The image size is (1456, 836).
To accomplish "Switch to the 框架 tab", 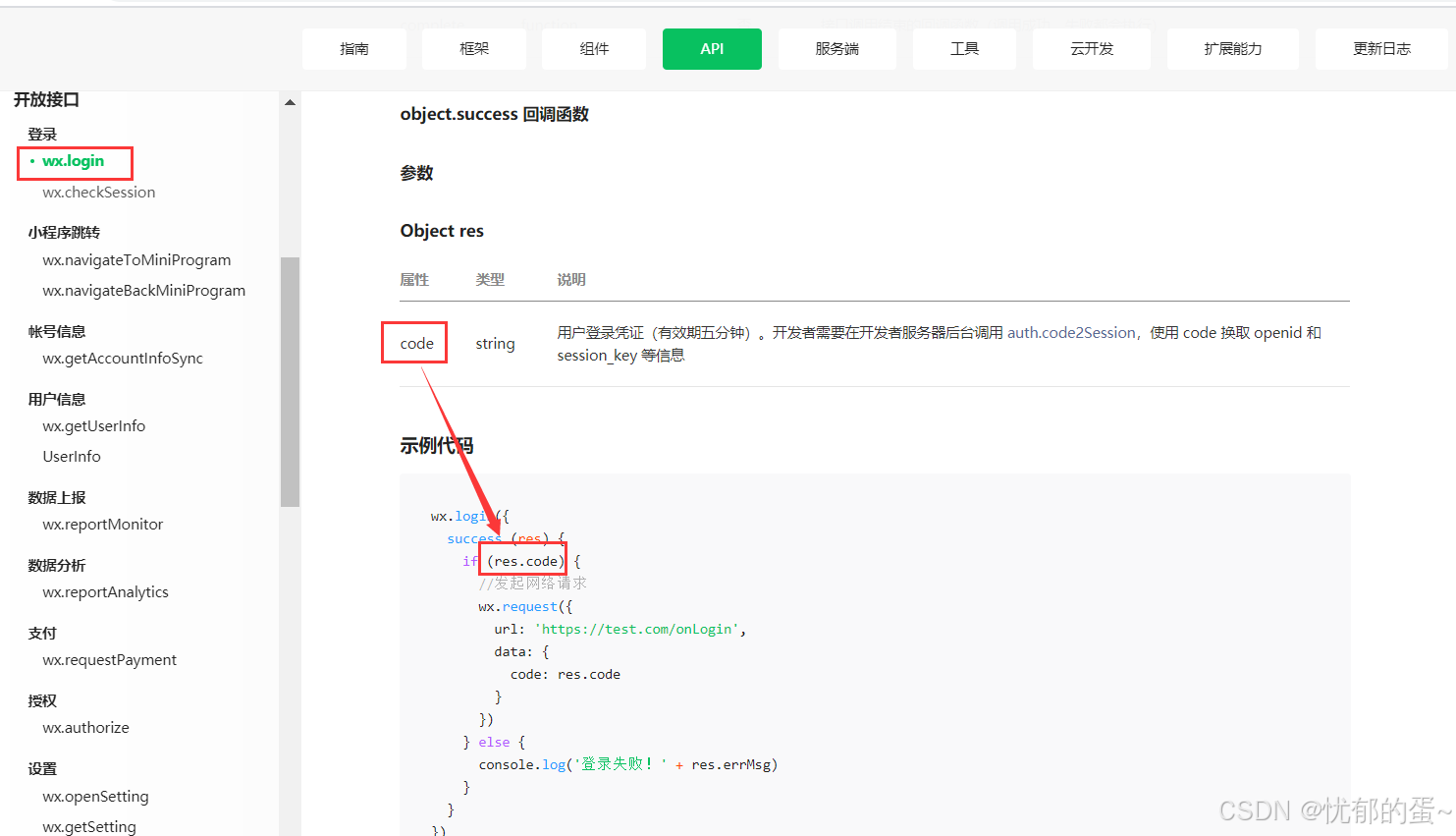I will coord(474,49).
